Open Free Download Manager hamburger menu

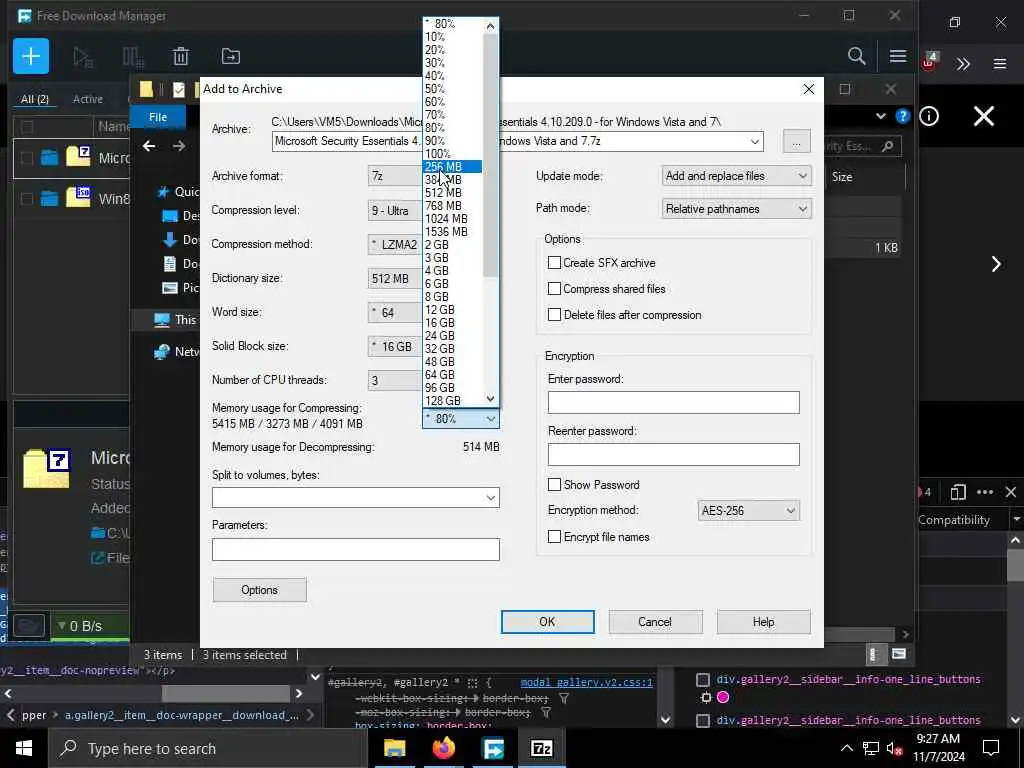click(897, 56)
